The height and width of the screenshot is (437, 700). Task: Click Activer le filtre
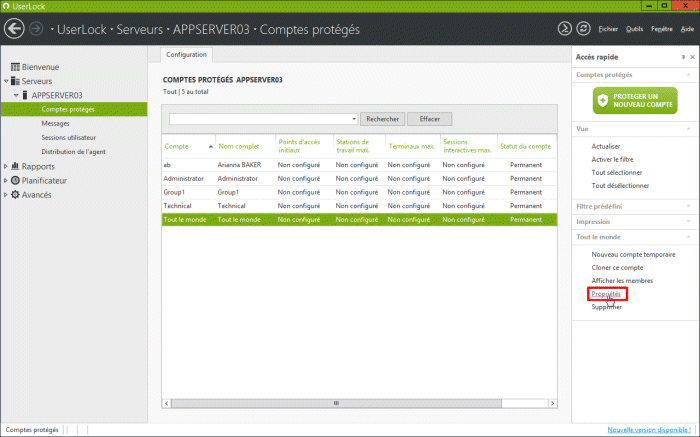click(612, 159)
